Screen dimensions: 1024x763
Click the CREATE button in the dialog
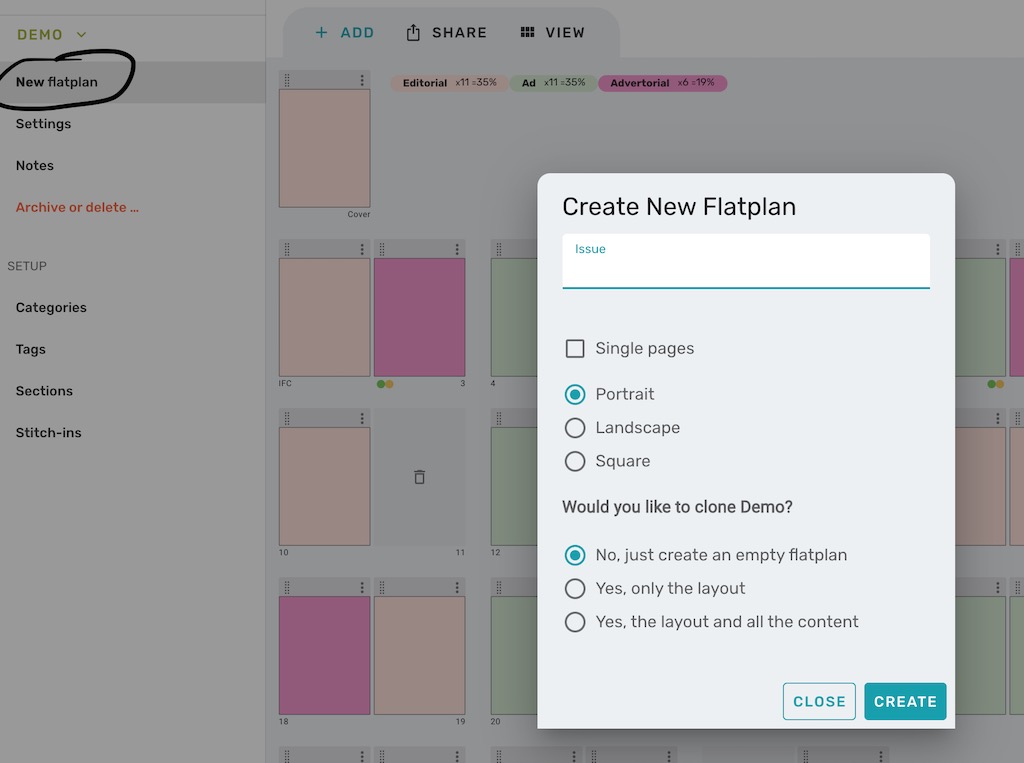[904, 701]
